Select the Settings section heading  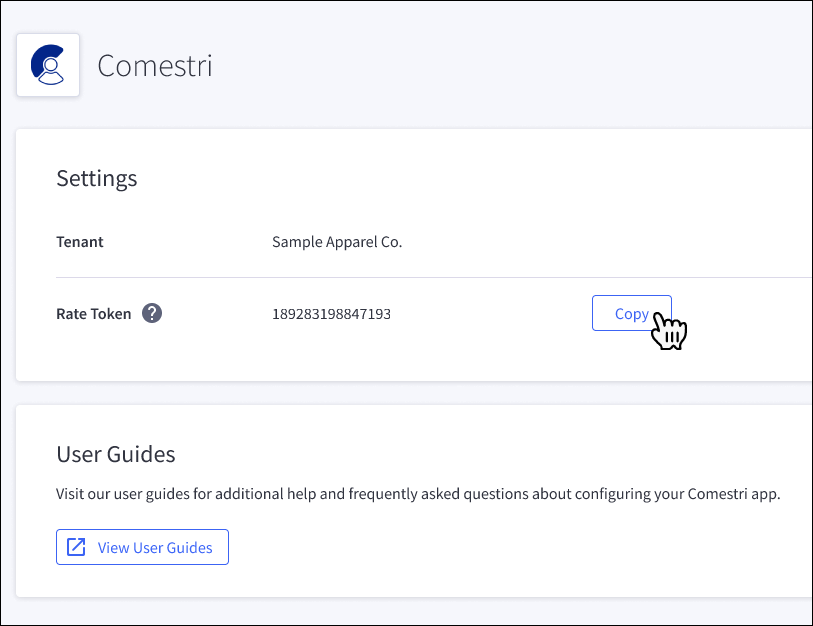[x=97, y=178]
